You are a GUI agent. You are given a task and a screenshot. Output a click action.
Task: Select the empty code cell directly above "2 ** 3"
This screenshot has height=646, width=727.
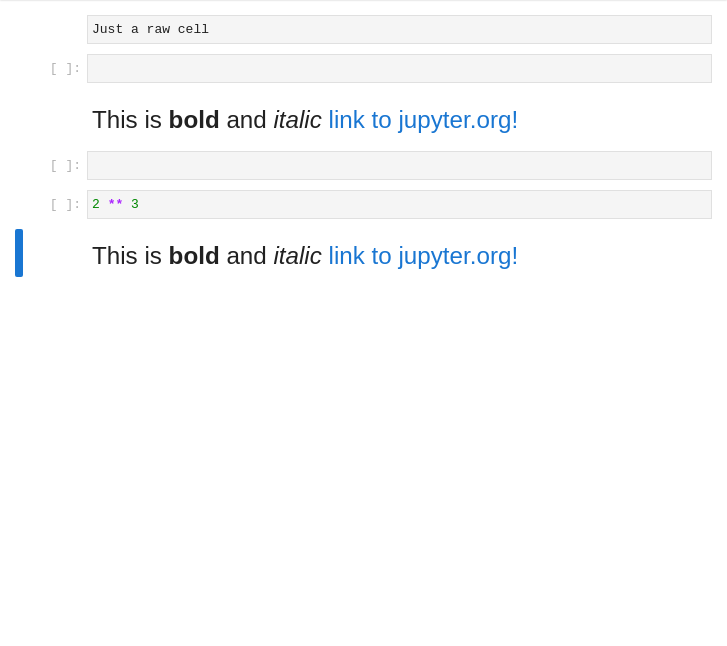pos(399,166)
